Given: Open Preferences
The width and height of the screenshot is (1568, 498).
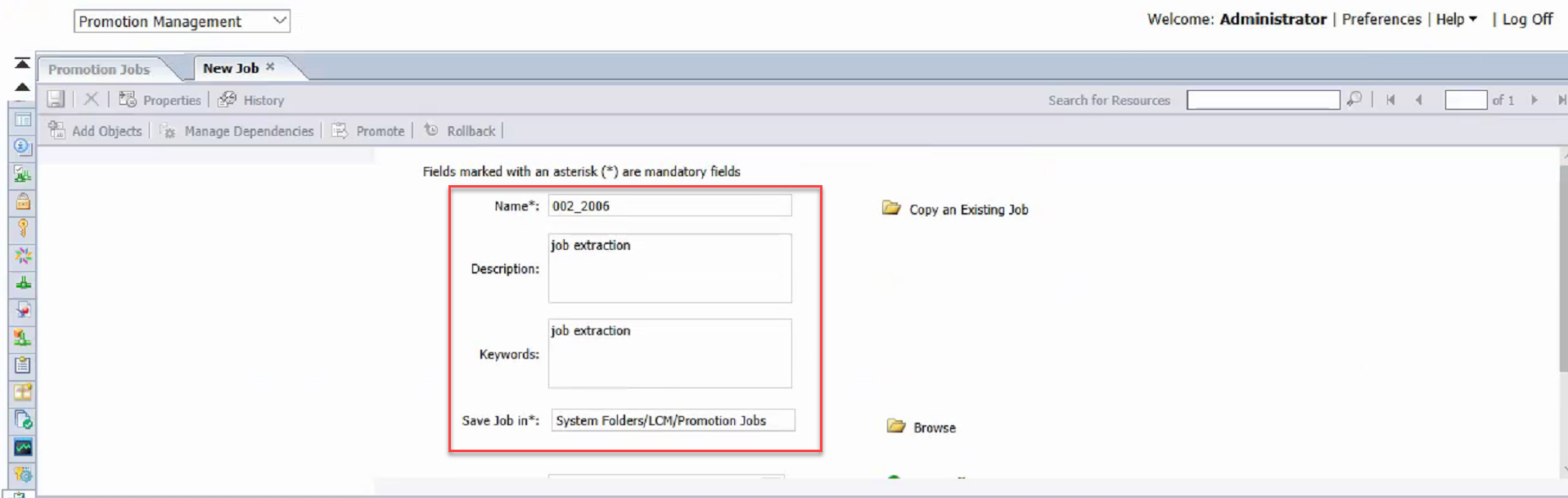Looking at the screenshot, I should click(1381, 19).
